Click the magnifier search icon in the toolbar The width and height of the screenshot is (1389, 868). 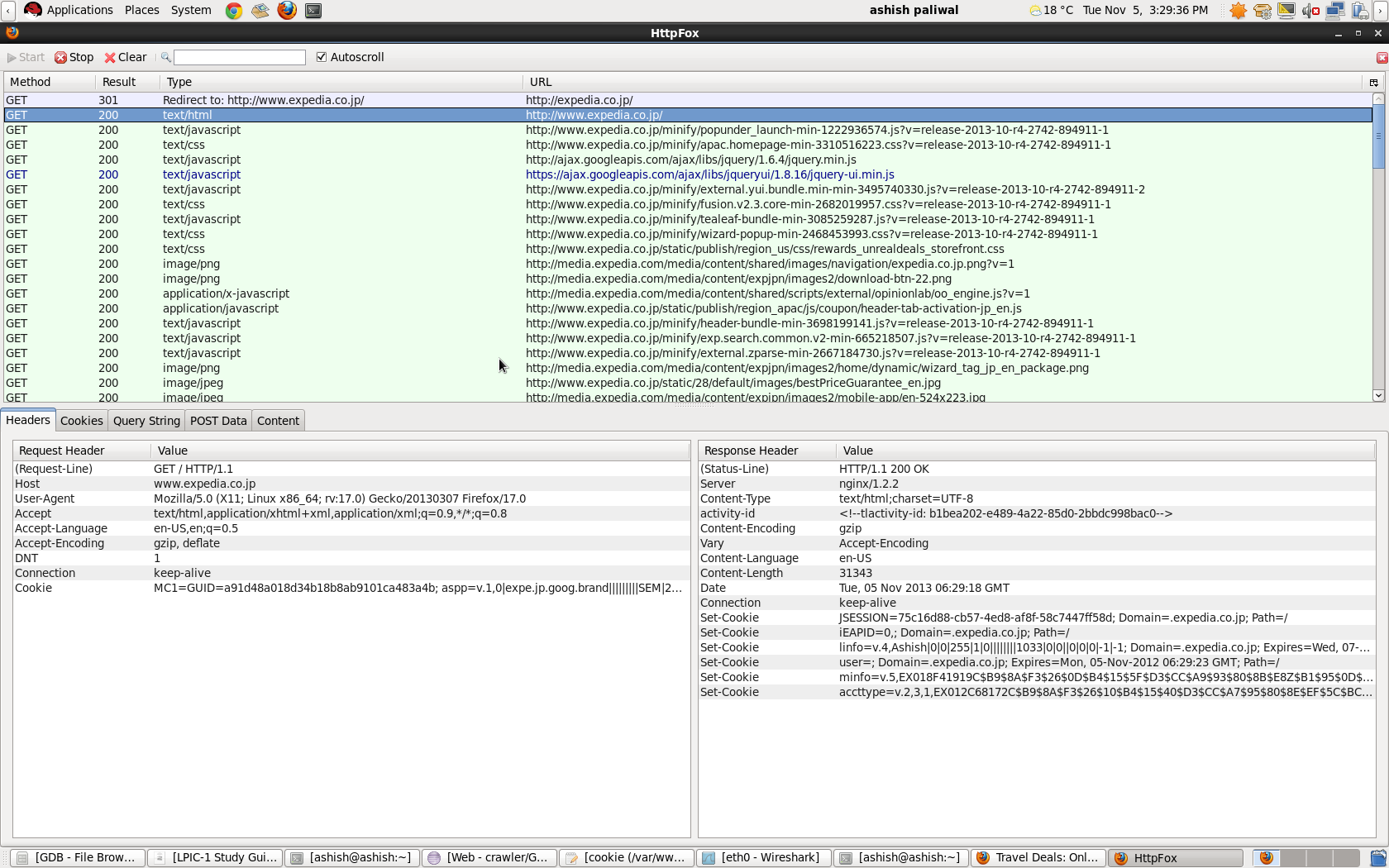pyautogui.click(x=165, y=57)
